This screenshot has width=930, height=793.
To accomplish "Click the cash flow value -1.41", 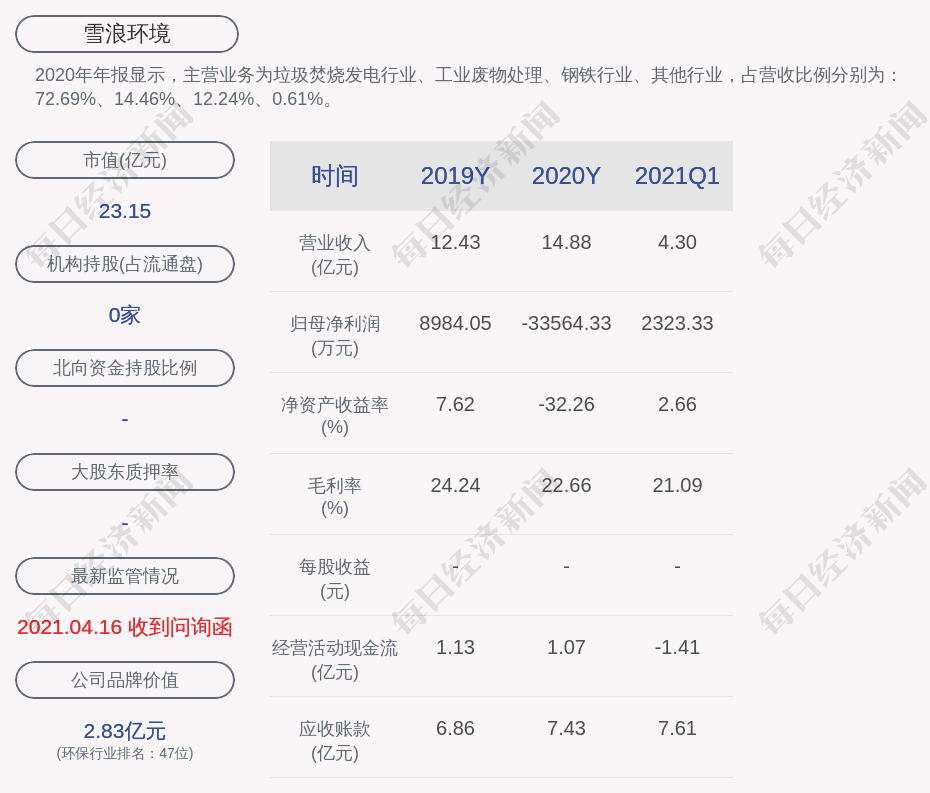I will [677, 648].
